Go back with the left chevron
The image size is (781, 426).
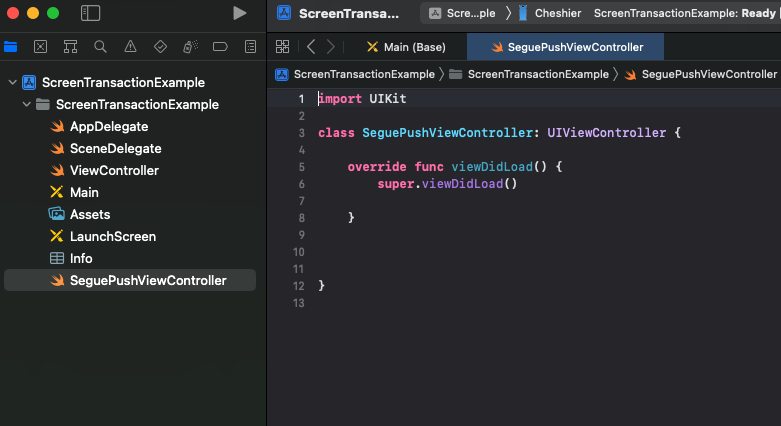[311, 47]
